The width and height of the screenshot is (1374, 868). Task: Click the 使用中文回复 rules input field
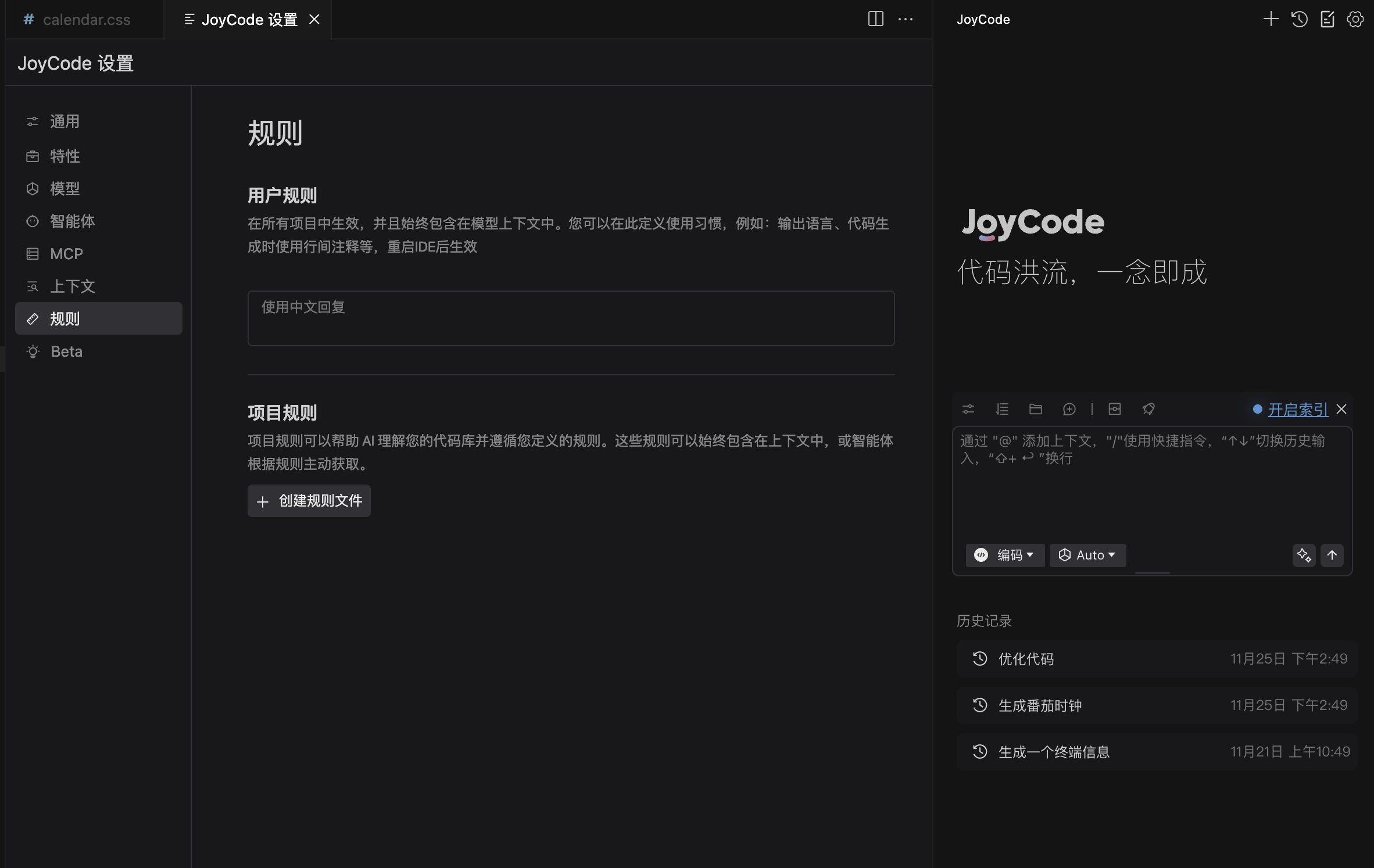tap(571, 318)
